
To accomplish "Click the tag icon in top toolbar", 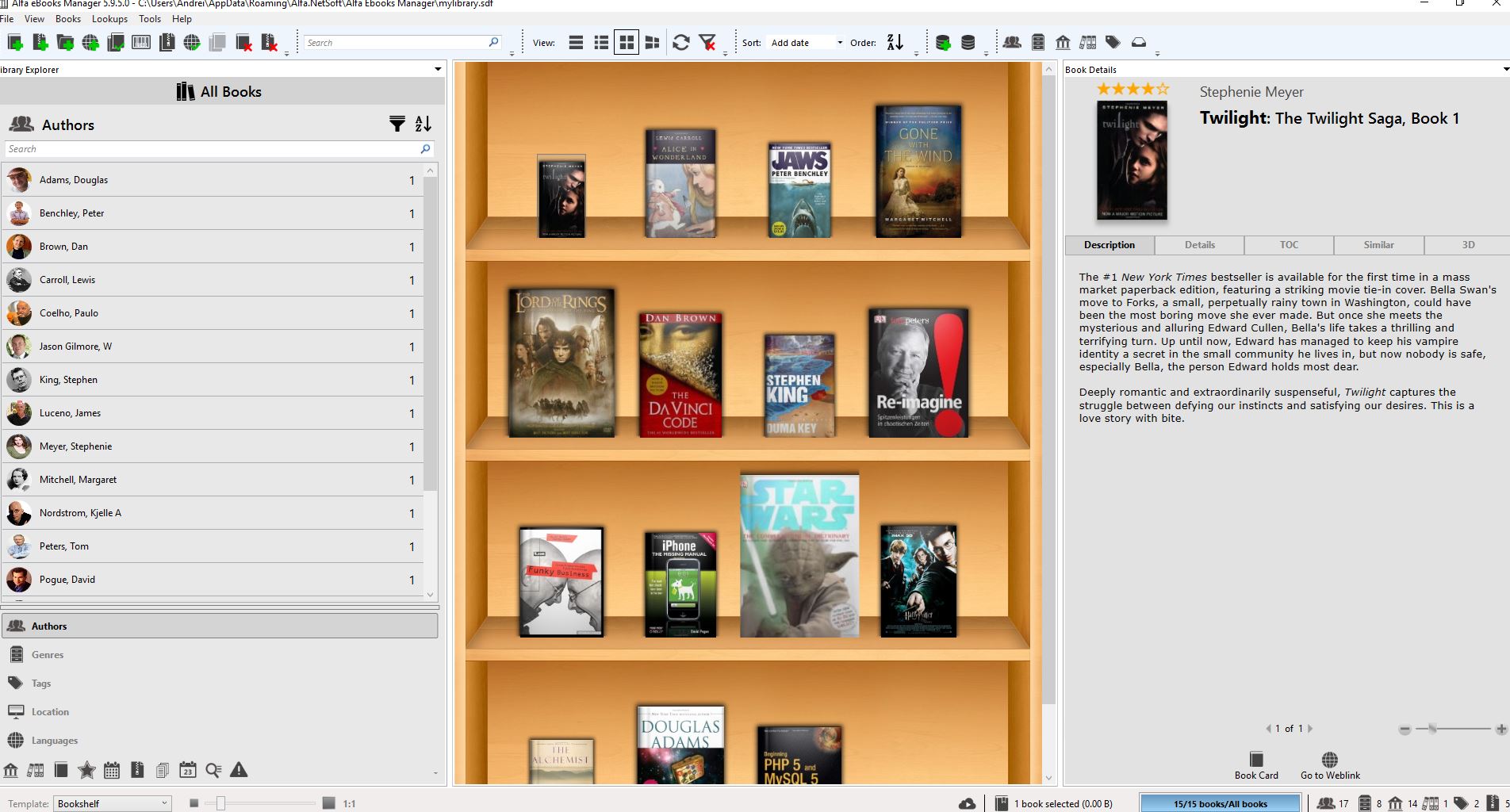I will click(x=1113, y=43).
